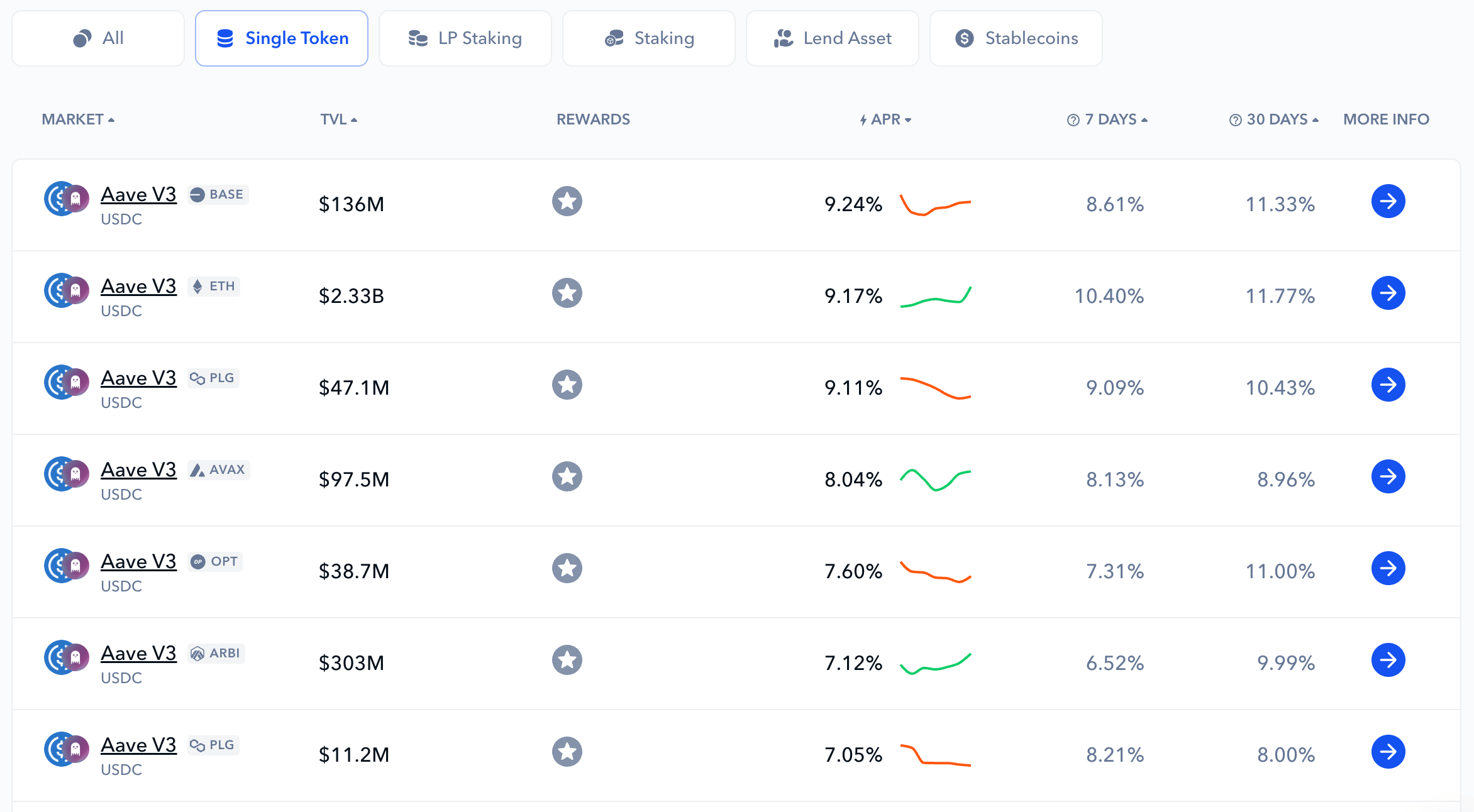Sort table by TVL column
Image resolution: width=1474 pixels, height=812 pixels.
pyautogui.click(x=338, y=119)
